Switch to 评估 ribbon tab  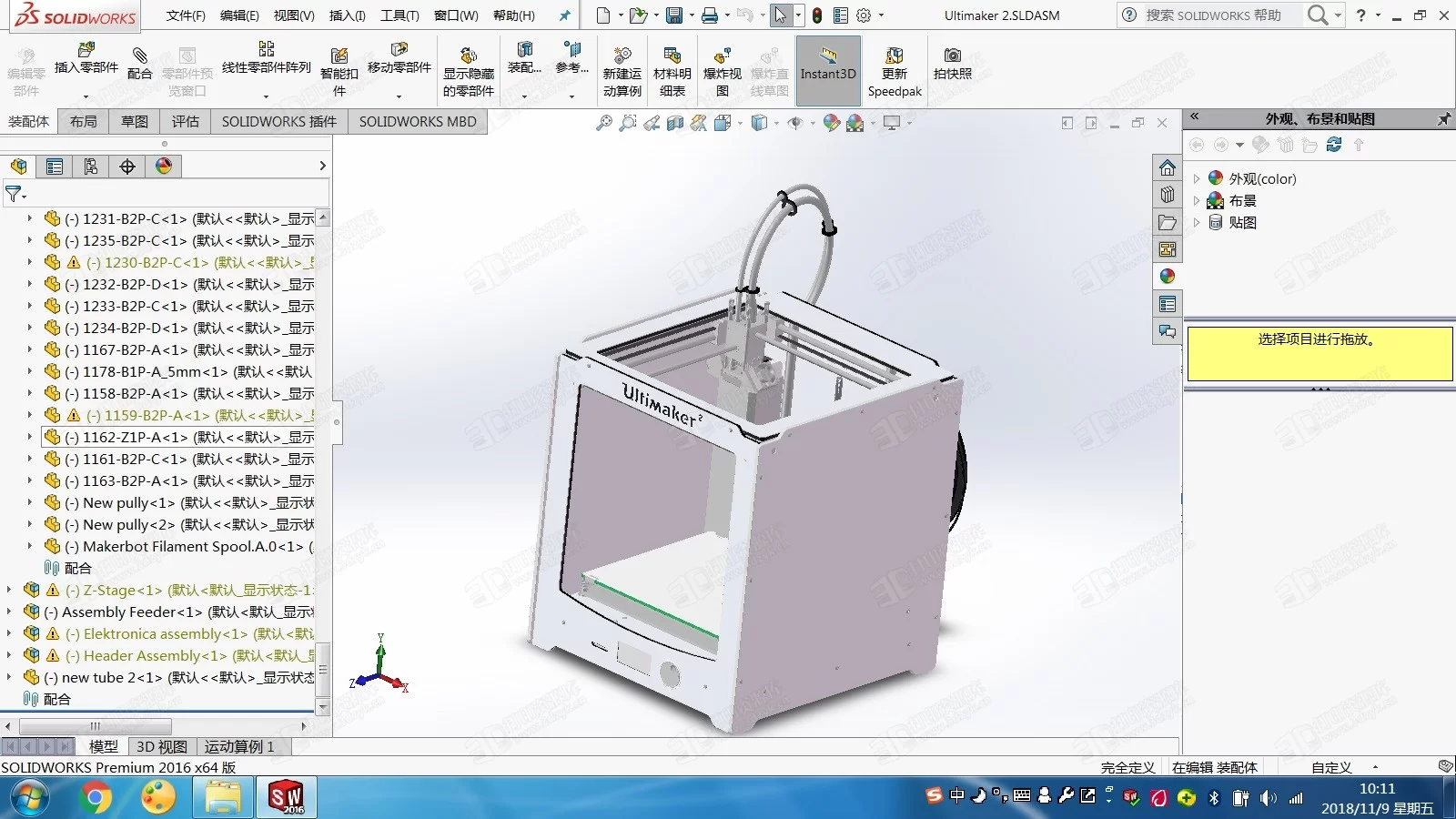[186, 121]
